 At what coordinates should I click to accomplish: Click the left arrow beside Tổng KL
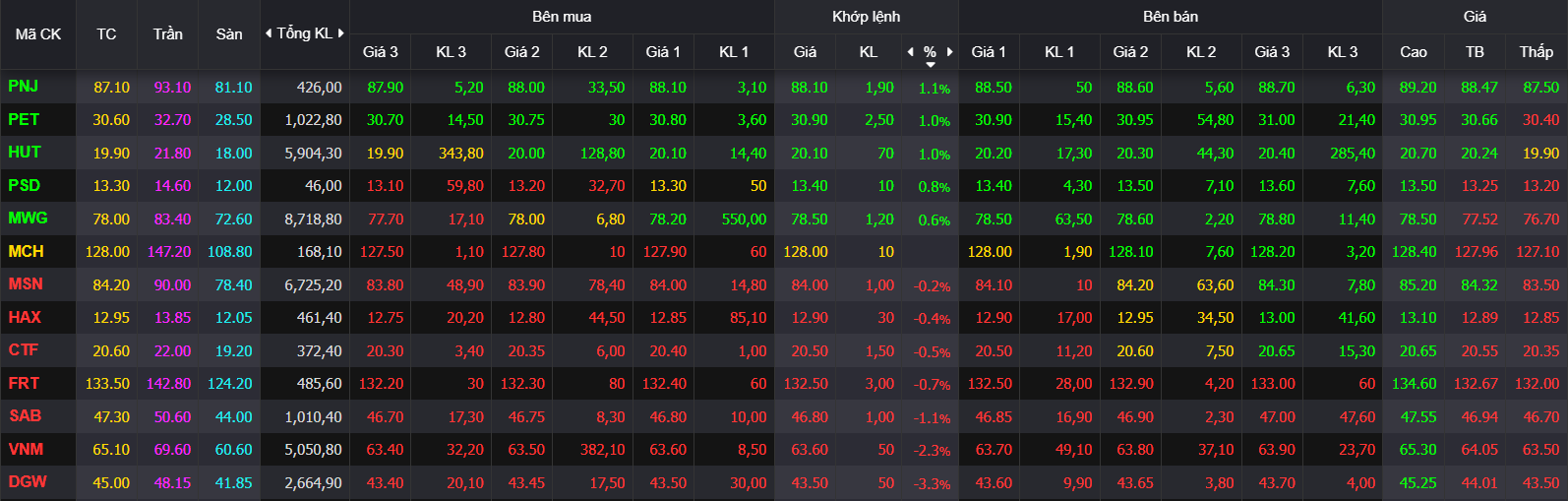coord(269,33)
